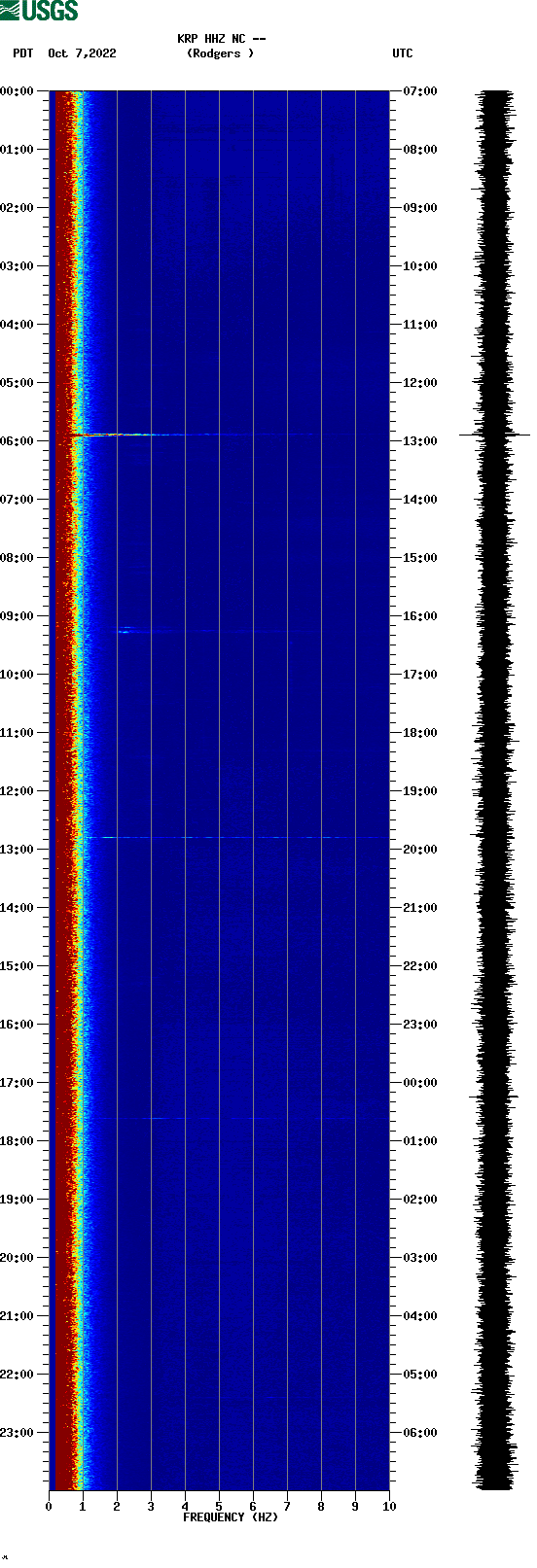The height and width of the screenshot is (1568, 537).
Task: Click the 08:00 PDT time label
Action: (x=18, y=558)
